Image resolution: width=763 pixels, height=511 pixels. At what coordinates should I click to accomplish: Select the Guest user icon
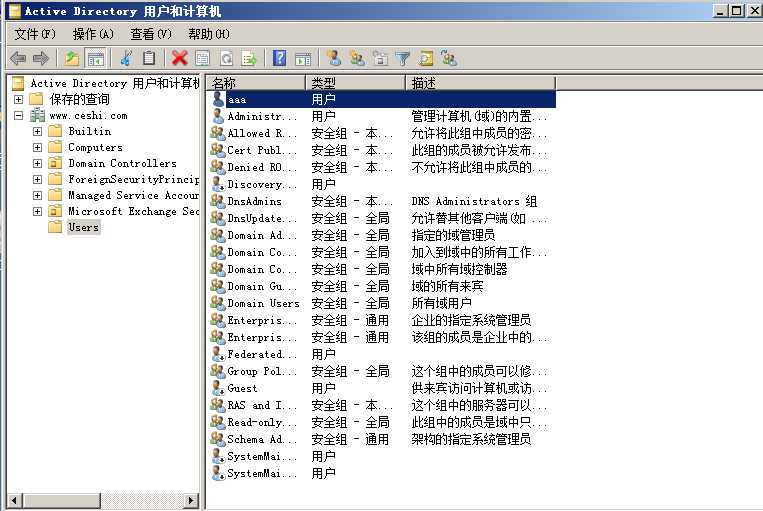[x=218, y=388]
